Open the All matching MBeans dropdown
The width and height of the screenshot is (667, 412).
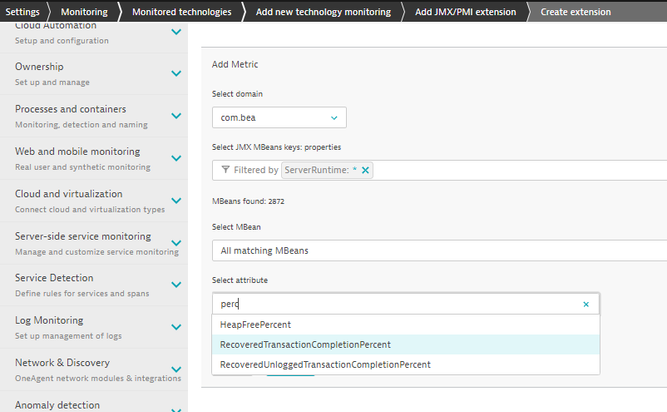click(x=440, y=251)
